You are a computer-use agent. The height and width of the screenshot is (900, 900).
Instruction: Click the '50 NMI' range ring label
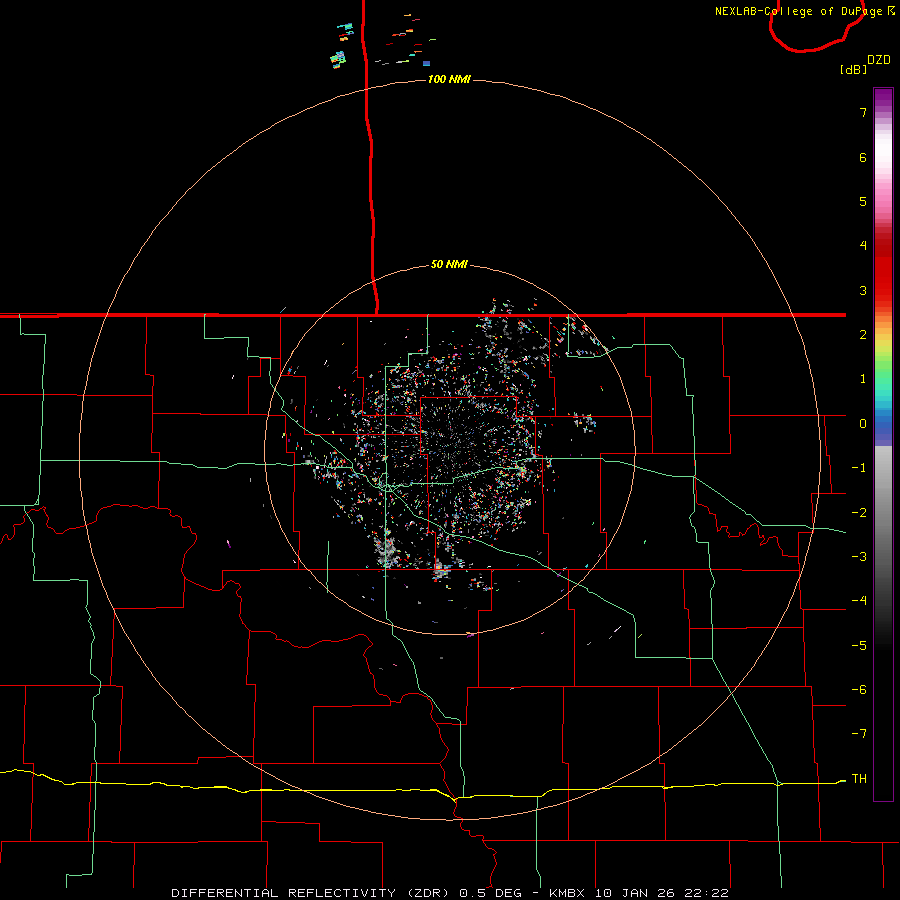[449, 264]
